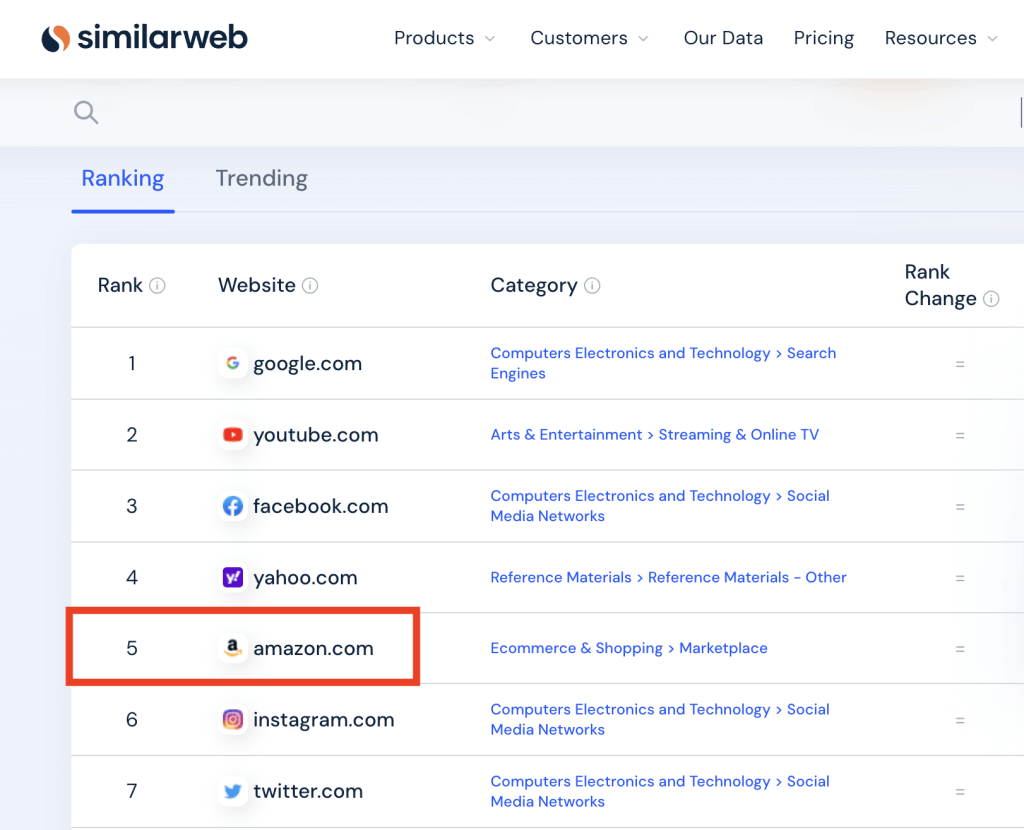The width and height of the screenshot is (1024, 830).
Task: Select rank number 4 cell
Action: point(132,577)
